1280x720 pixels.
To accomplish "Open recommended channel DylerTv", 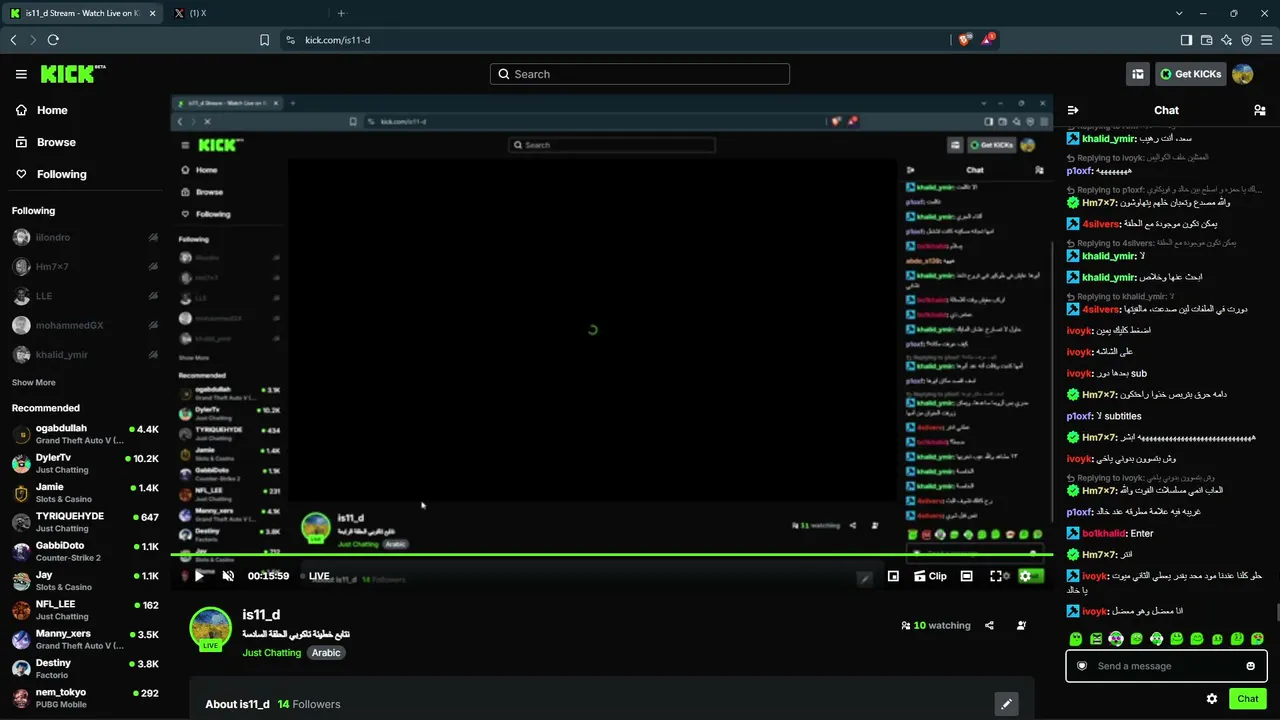I will point(85,463).
